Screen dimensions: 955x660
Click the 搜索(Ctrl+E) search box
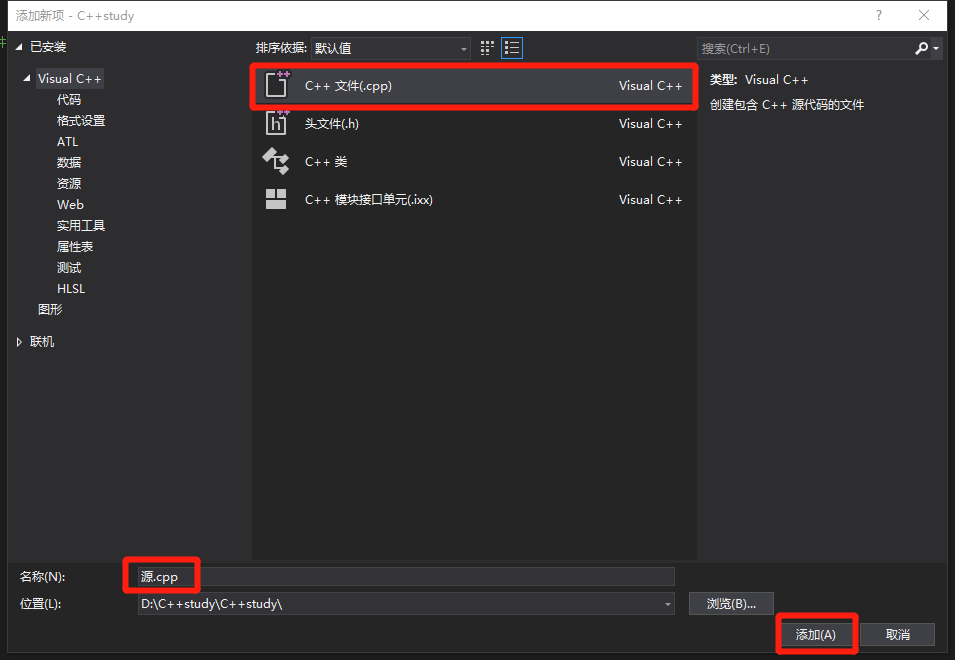click(805, 49)
